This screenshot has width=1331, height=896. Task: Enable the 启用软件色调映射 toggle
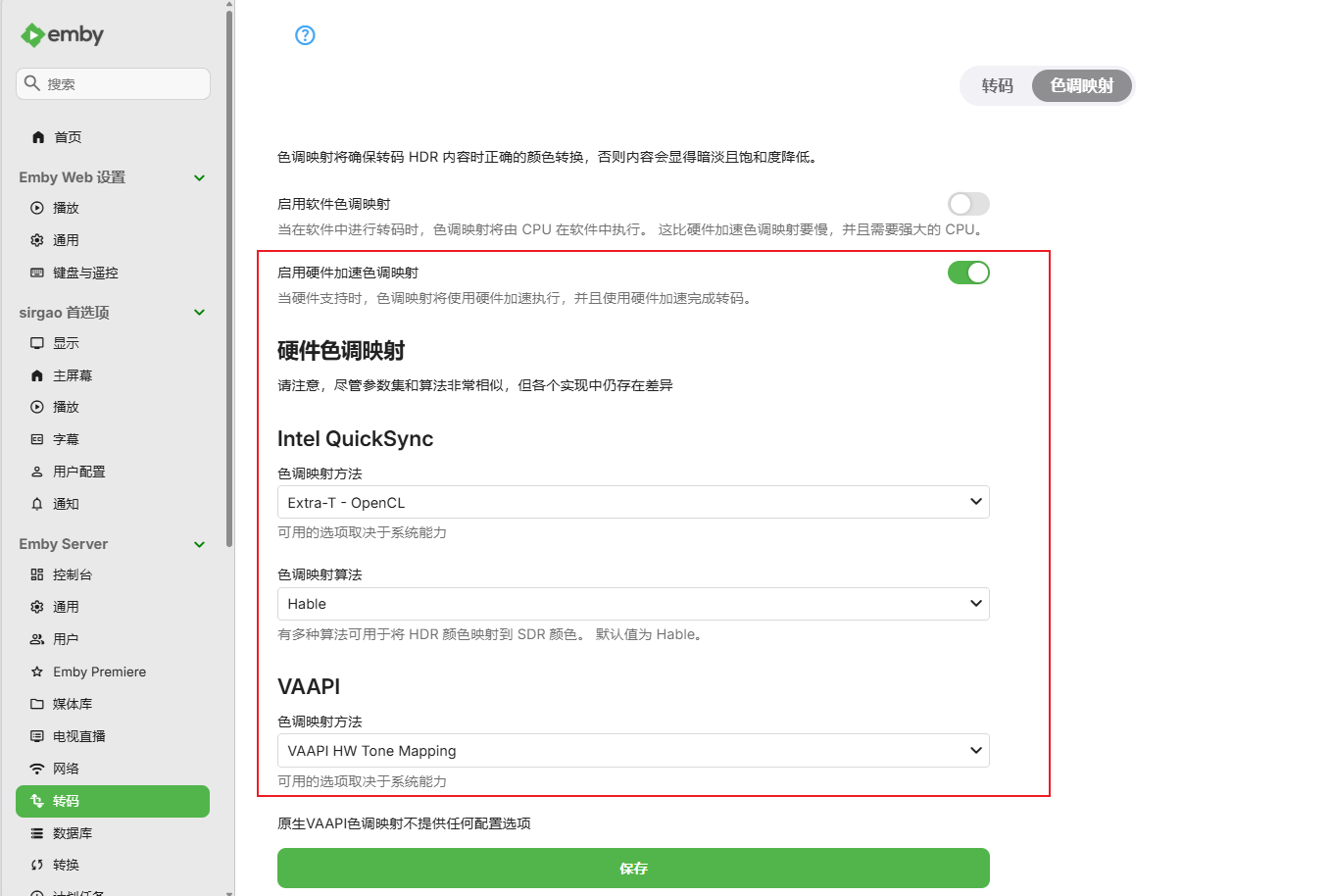click(x=967, y=204)
